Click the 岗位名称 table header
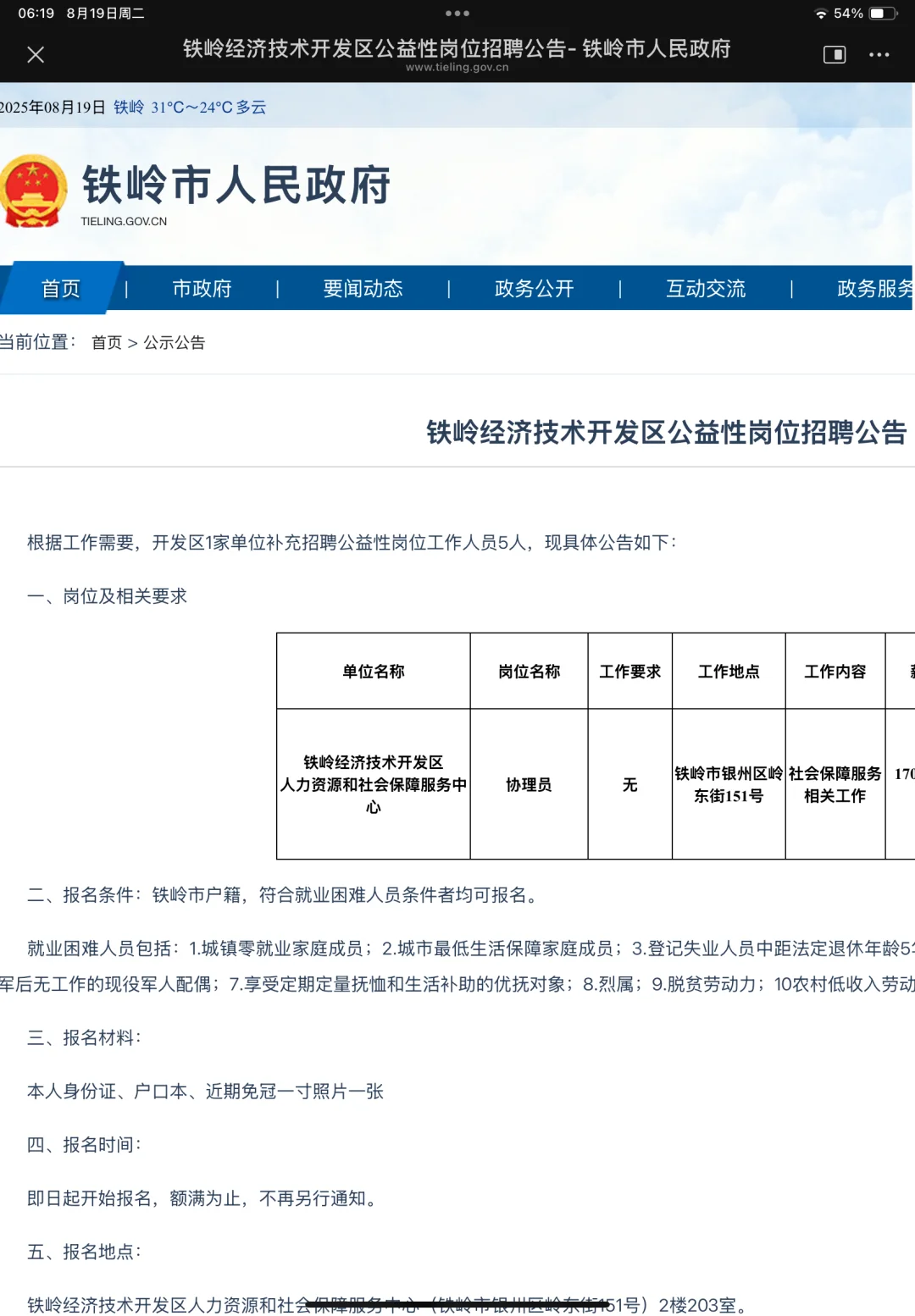Viewport: 915px width, 1316px height. [530, 672]
